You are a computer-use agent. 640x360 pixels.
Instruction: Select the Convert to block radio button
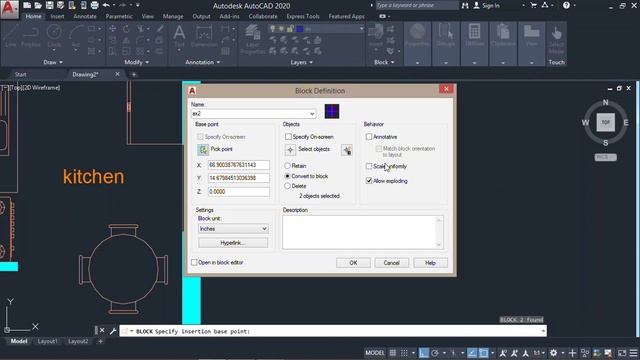coord(287,176)
